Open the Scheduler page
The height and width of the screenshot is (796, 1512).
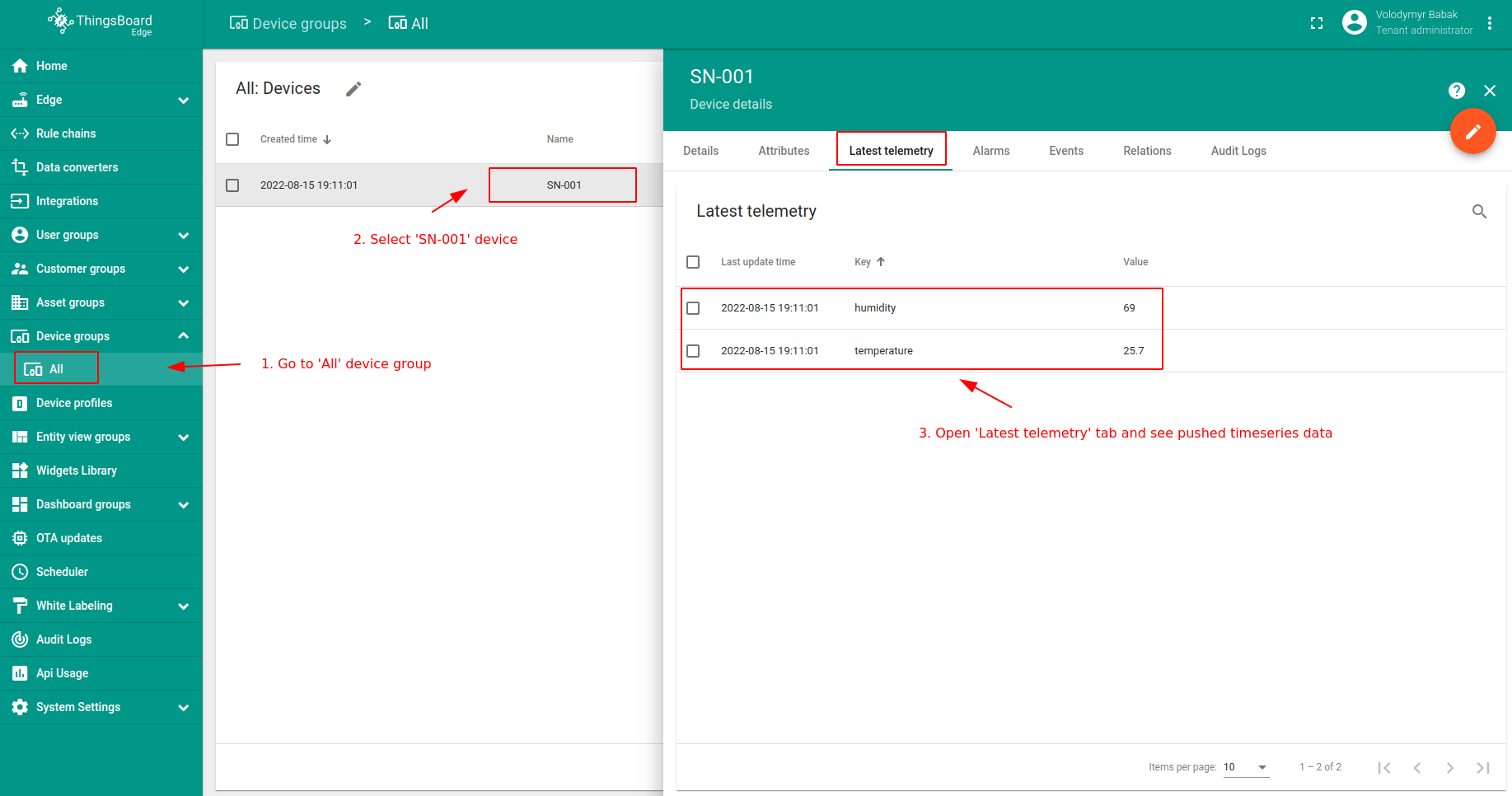pos(101,572)
